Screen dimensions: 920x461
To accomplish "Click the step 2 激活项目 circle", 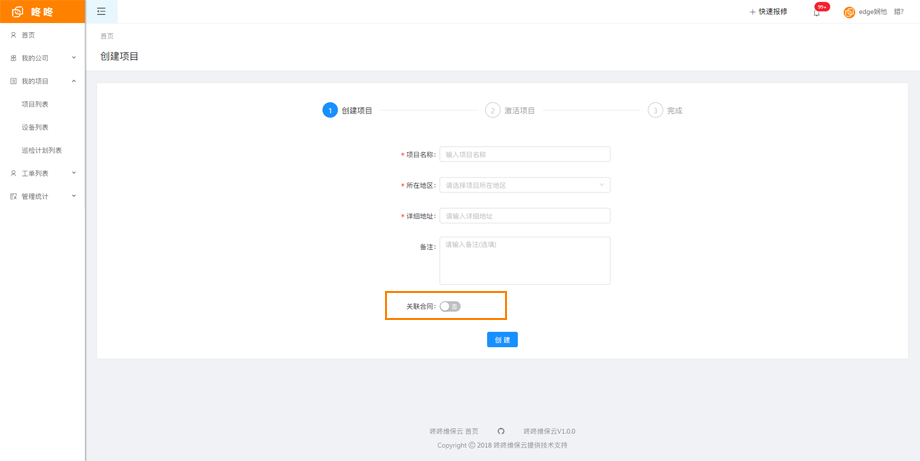I will [492, 110].
